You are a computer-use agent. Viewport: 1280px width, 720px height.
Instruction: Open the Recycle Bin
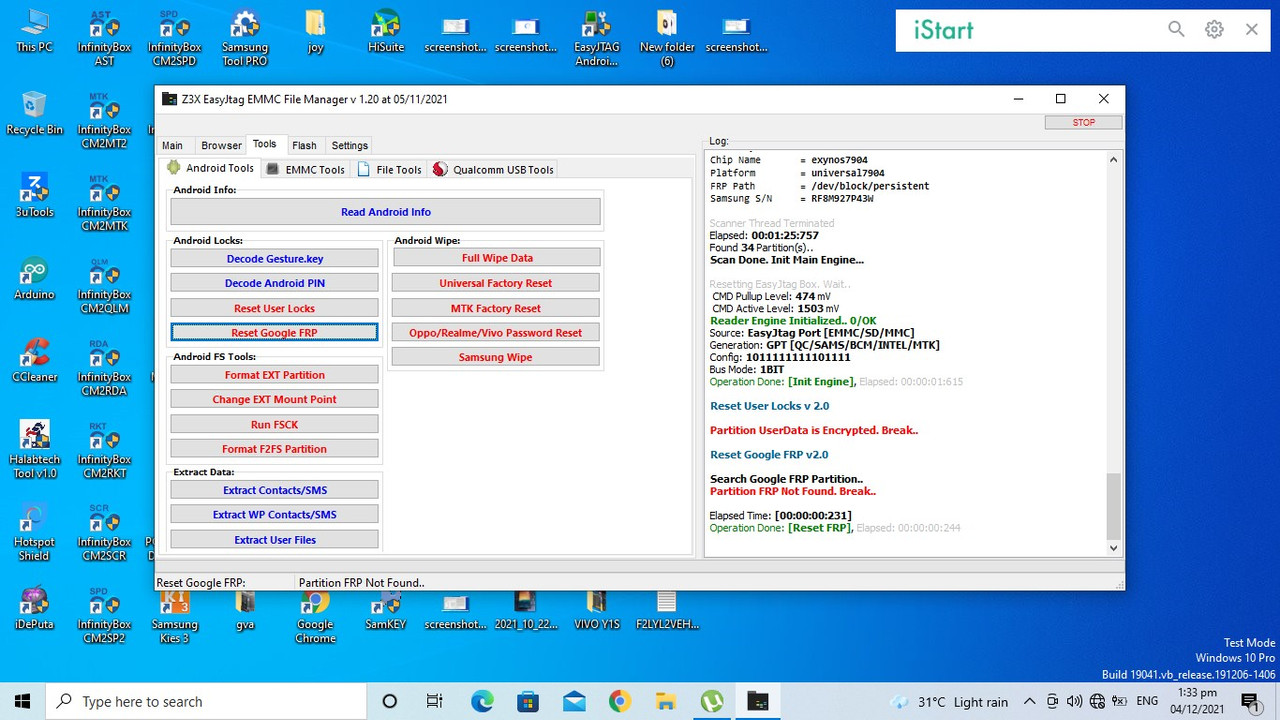pyautogui.click(x=34, y=113)
